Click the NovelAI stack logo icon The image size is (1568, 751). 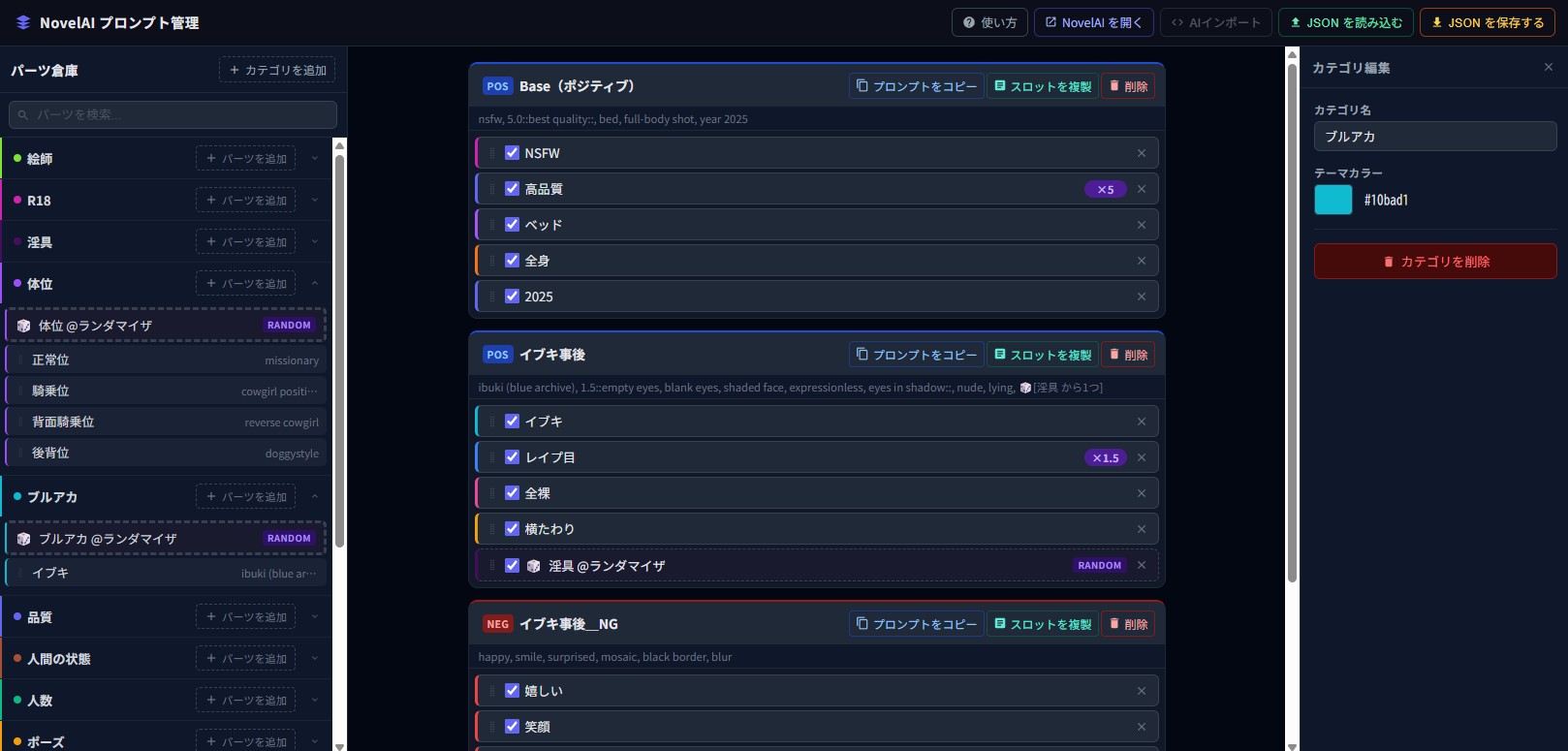(x=23, y=22)
